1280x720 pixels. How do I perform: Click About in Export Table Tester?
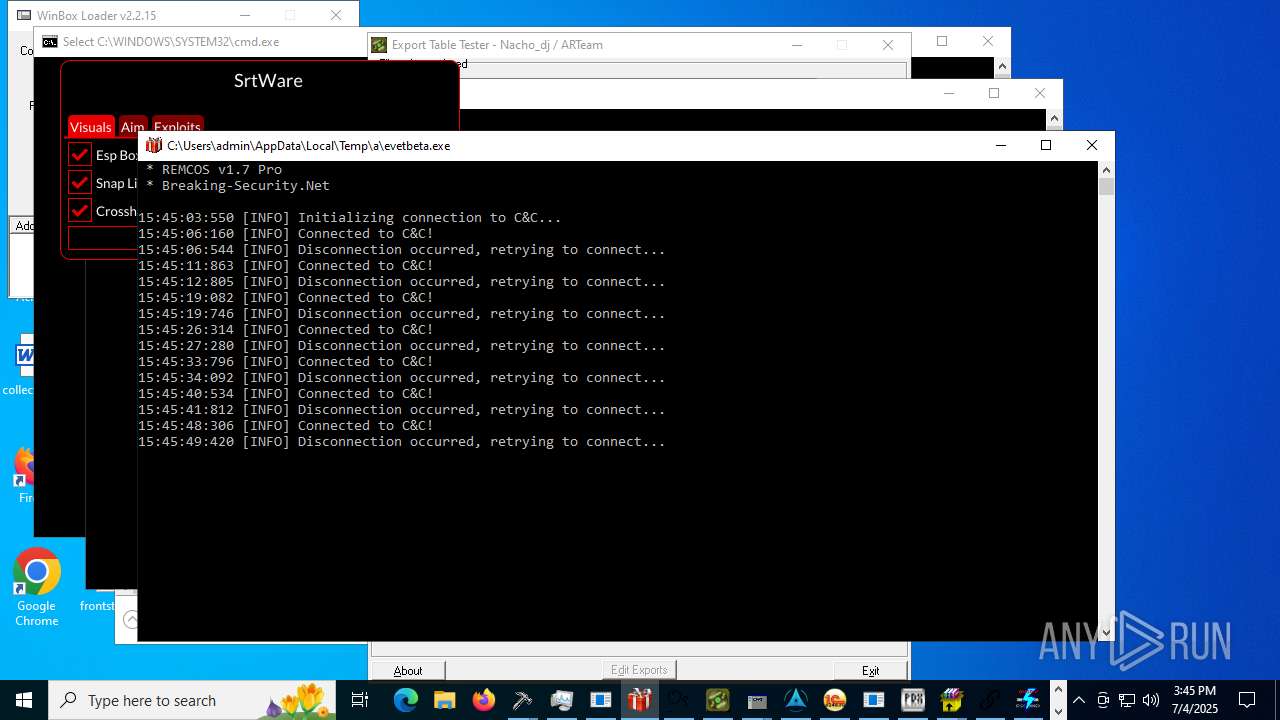pos(408,670)
